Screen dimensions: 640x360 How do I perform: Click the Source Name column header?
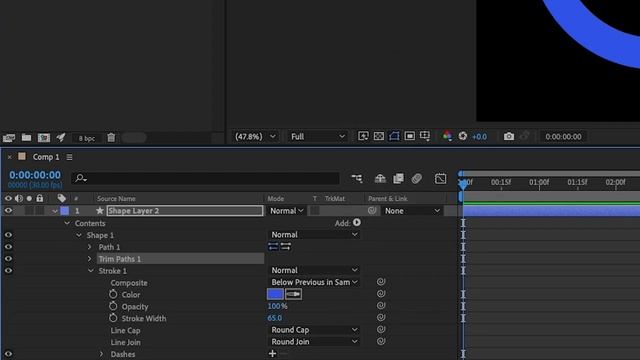tap(116, 199)
